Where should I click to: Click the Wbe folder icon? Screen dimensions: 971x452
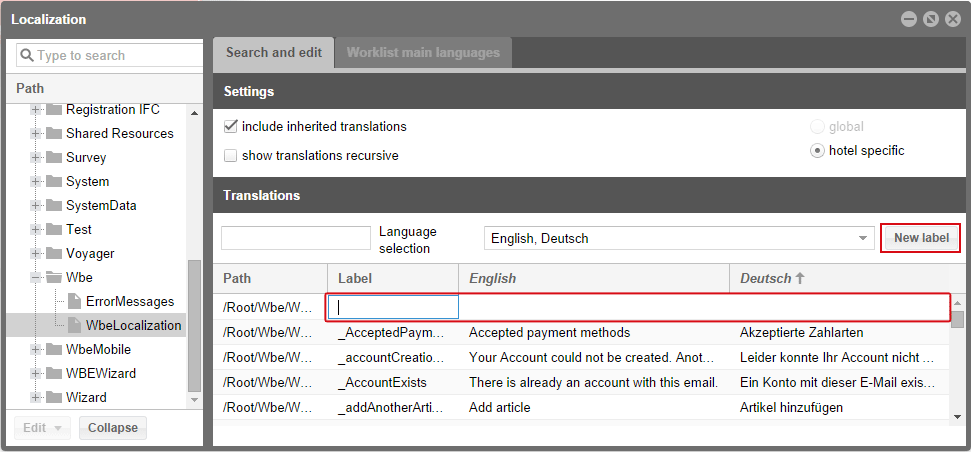(x=54, y=277)
